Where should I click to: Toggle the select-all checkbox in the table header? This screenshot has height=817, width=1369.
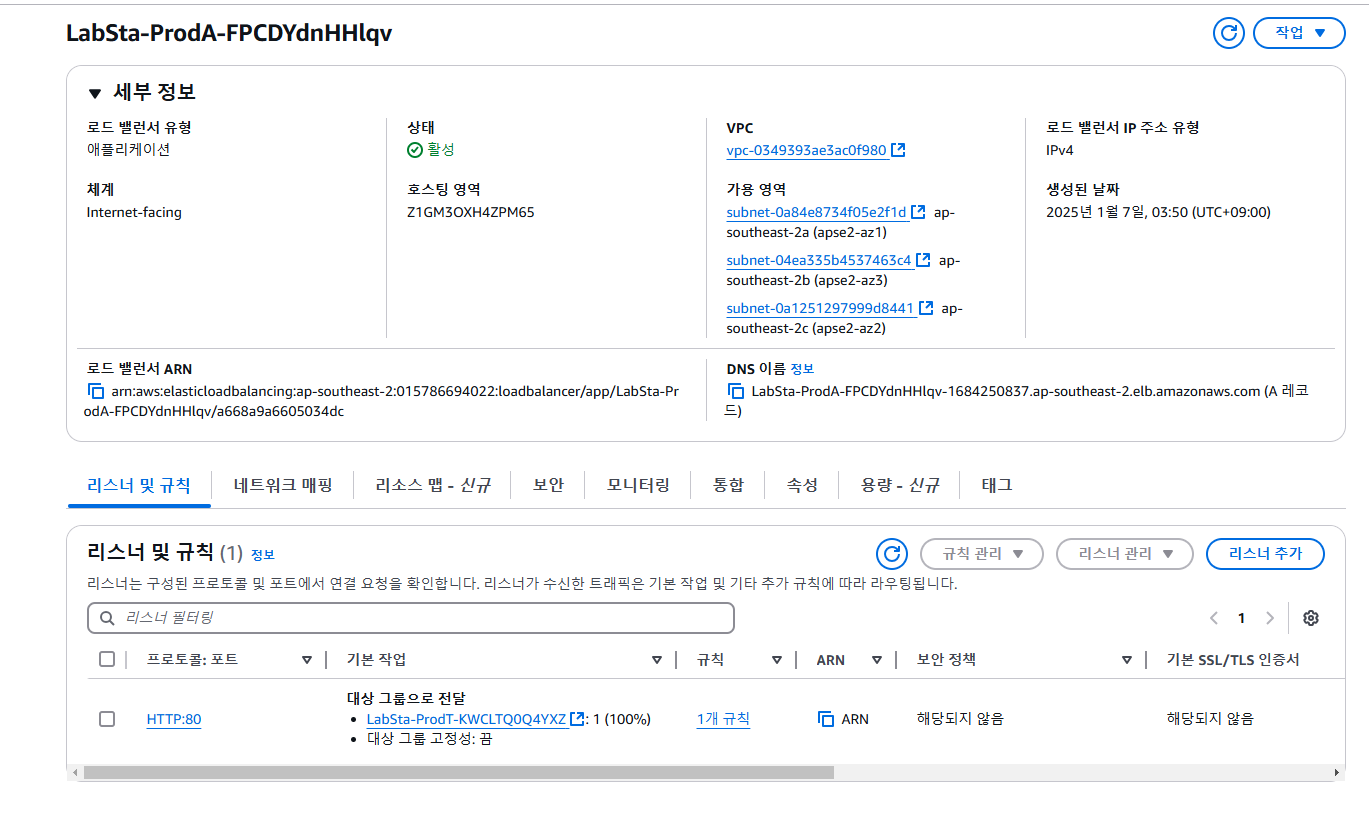(107, 659)
